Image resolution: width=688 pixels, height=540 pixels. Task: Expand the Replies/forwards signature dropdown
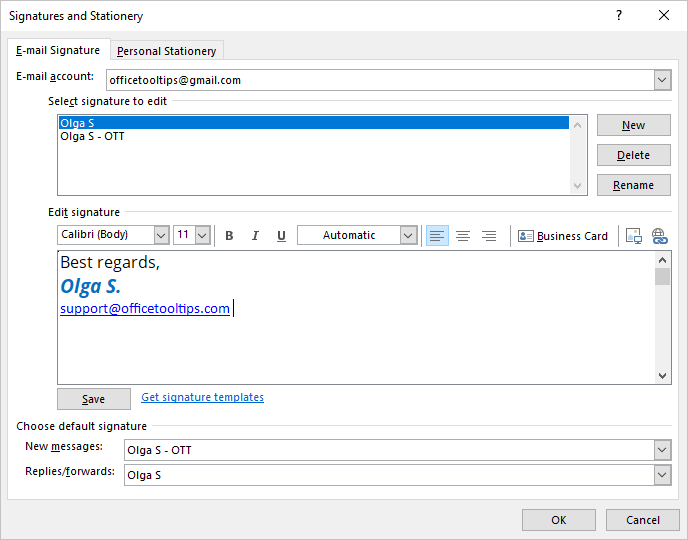pos(662,475)
